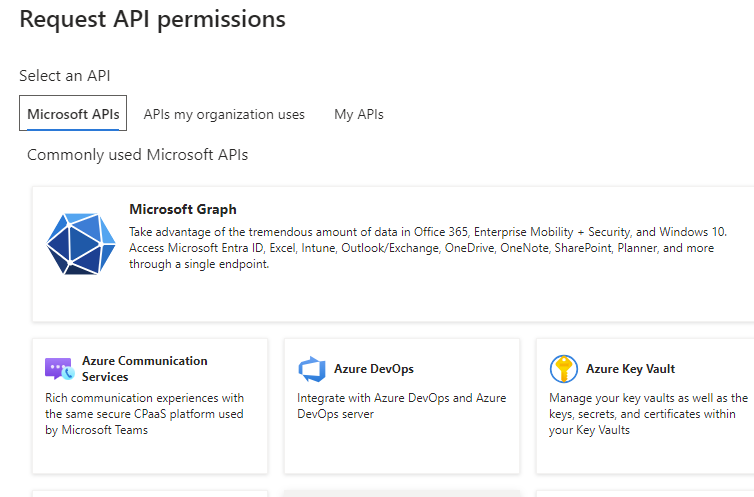Click the cut-off card below Azure DevOps
The image size is (754, 497).
[x=402, y=493]
